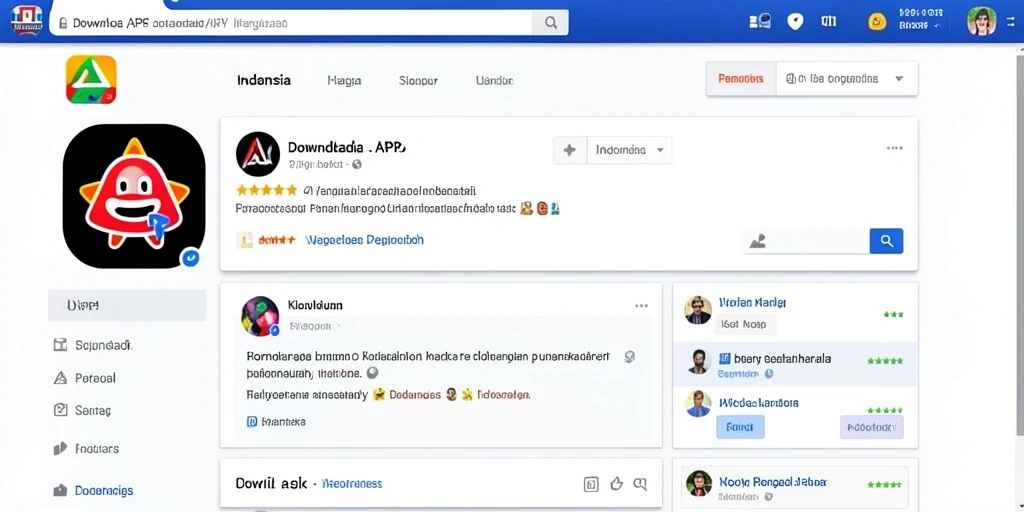Click the browser address bar
This screenshot has height=512, width=1024.
click(291, 23)
